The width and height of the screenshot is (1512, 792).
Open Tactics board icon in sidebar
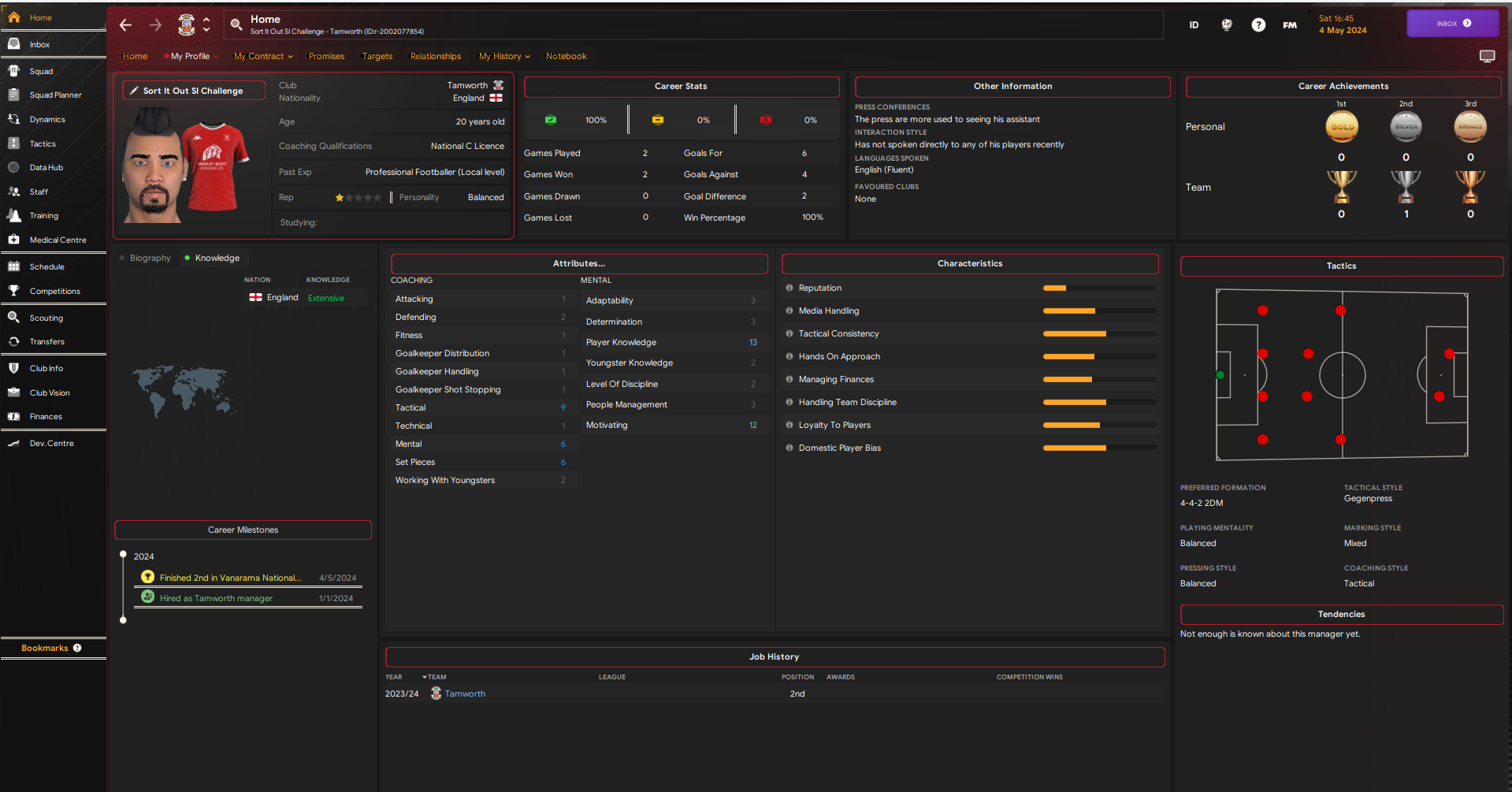click(14, 143)
